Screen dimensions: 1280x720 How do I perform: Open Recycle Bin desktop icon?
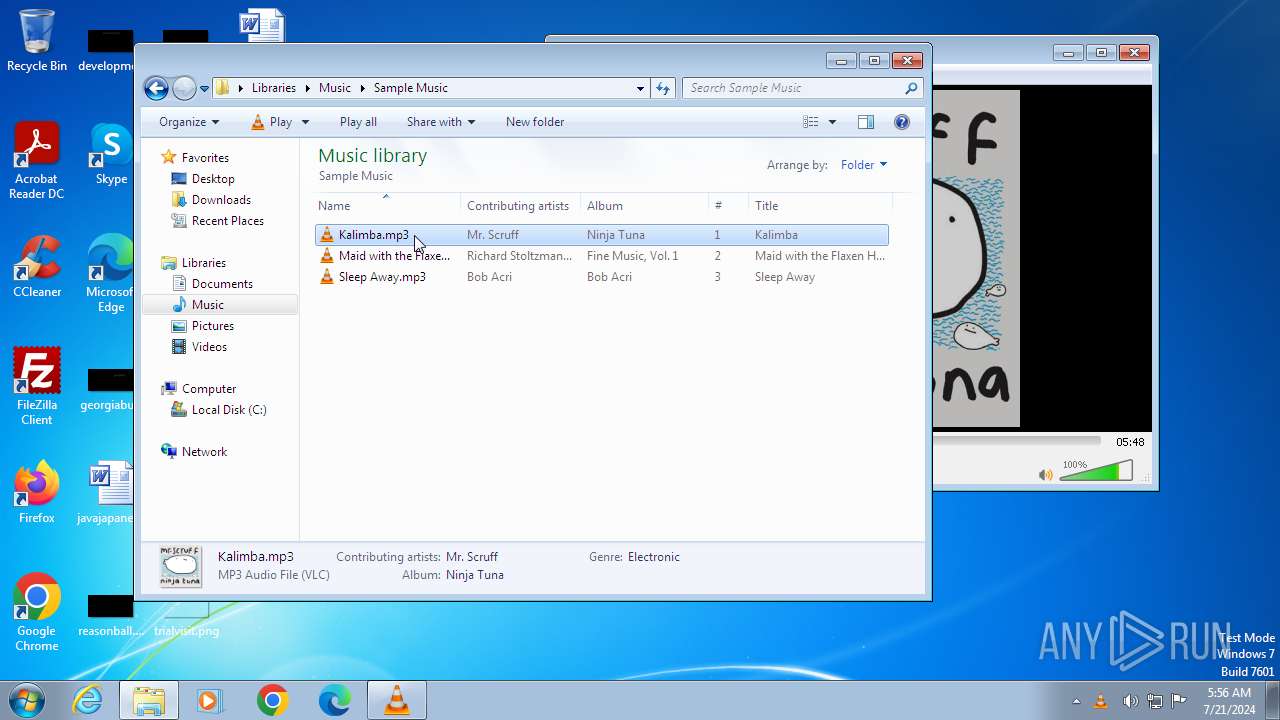click(37, 41)
